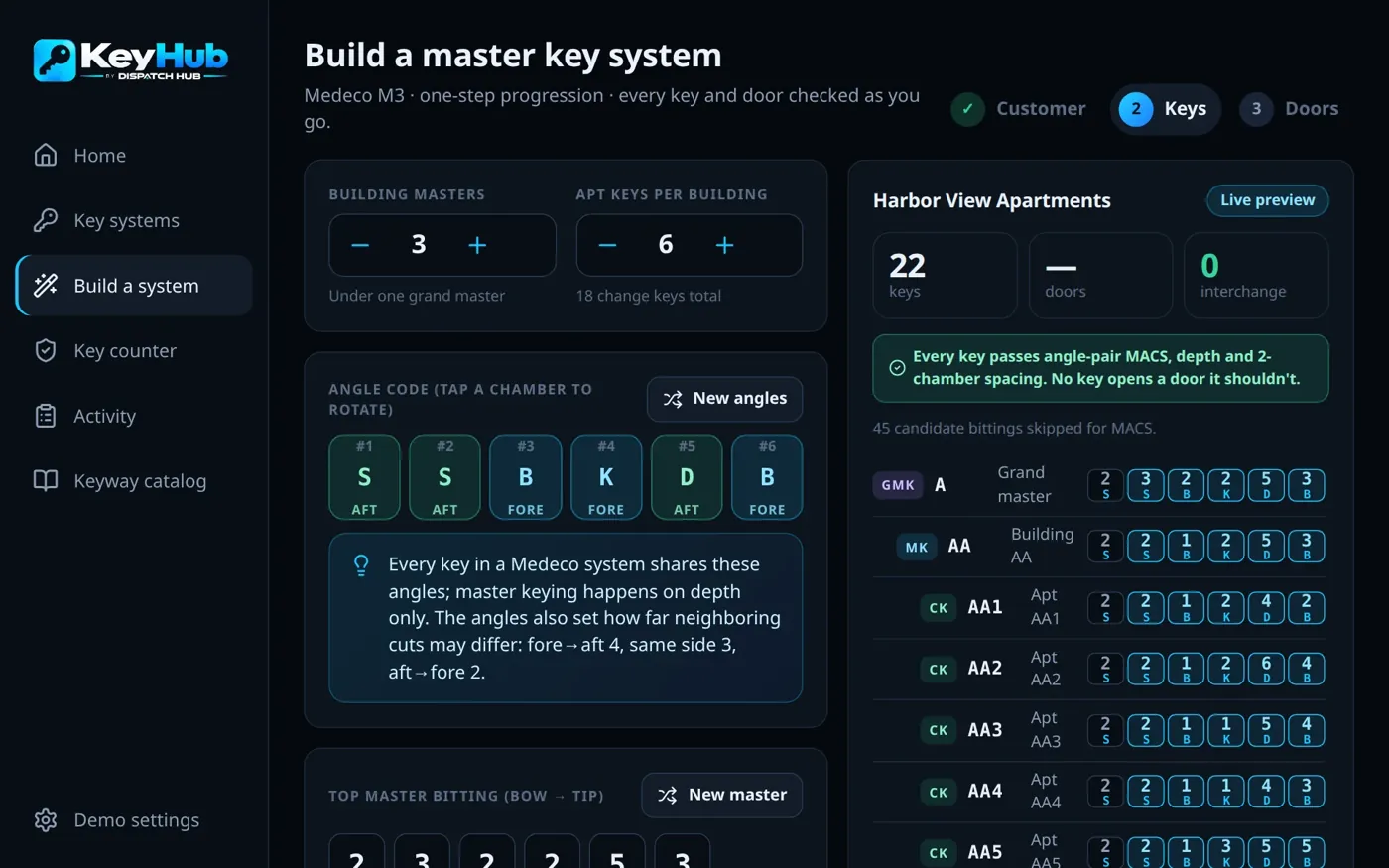Click the '18 change keys total' text
Screen dimensions: 1389x868
tap(649, 296)
